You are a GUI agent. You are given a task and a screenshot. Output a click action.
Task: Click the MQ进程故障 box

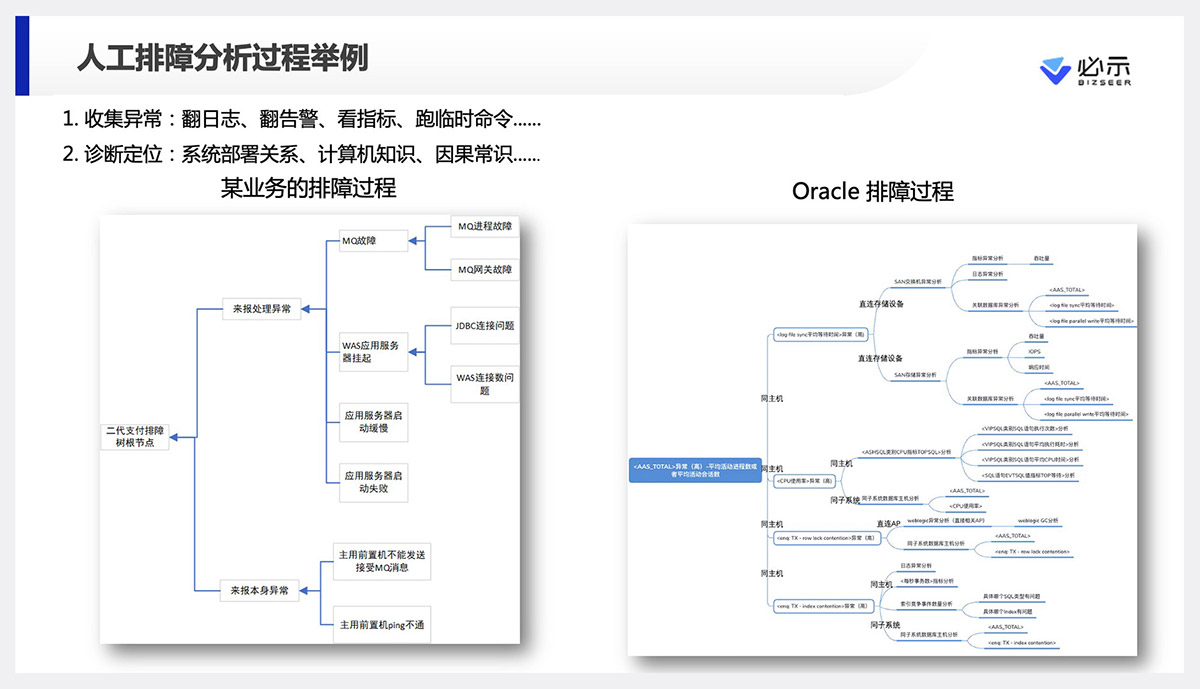[484, 227]
